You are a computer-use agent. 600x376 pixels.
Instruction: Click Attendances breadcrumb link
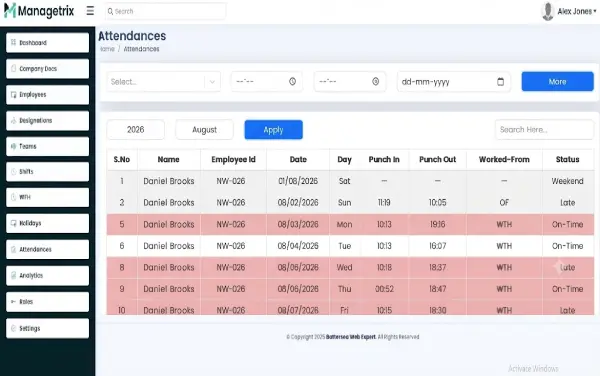click(141, 49)
